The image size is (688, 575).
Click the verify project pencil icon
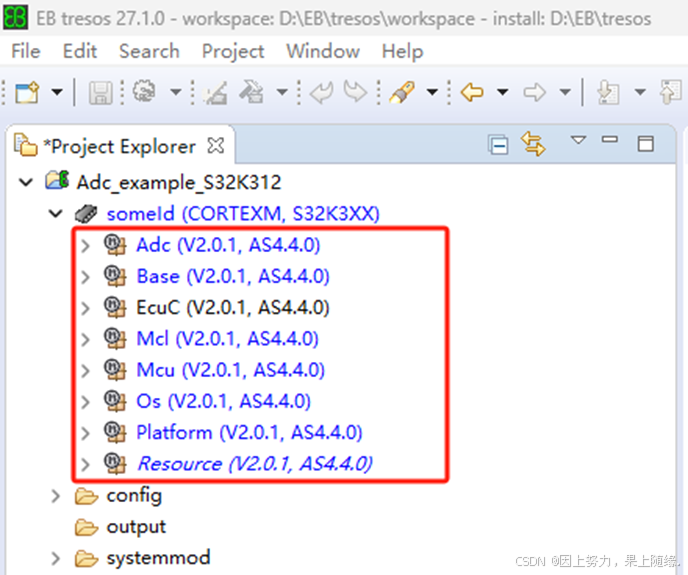point(215,93)
